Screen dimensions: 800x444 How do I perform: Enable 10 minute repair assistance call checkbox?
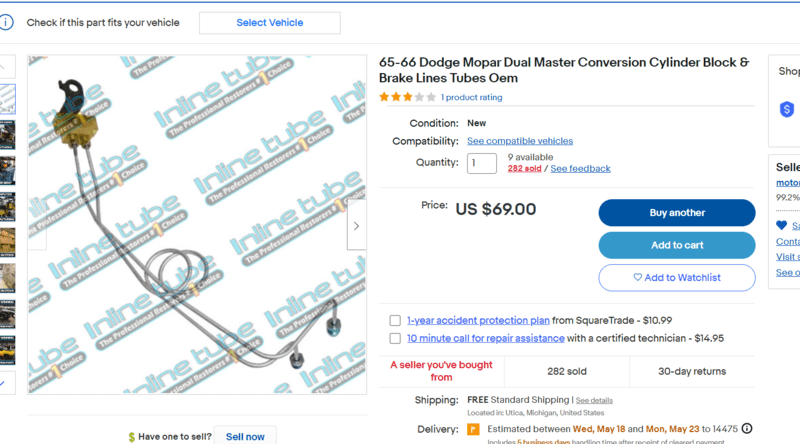point(396,338)
